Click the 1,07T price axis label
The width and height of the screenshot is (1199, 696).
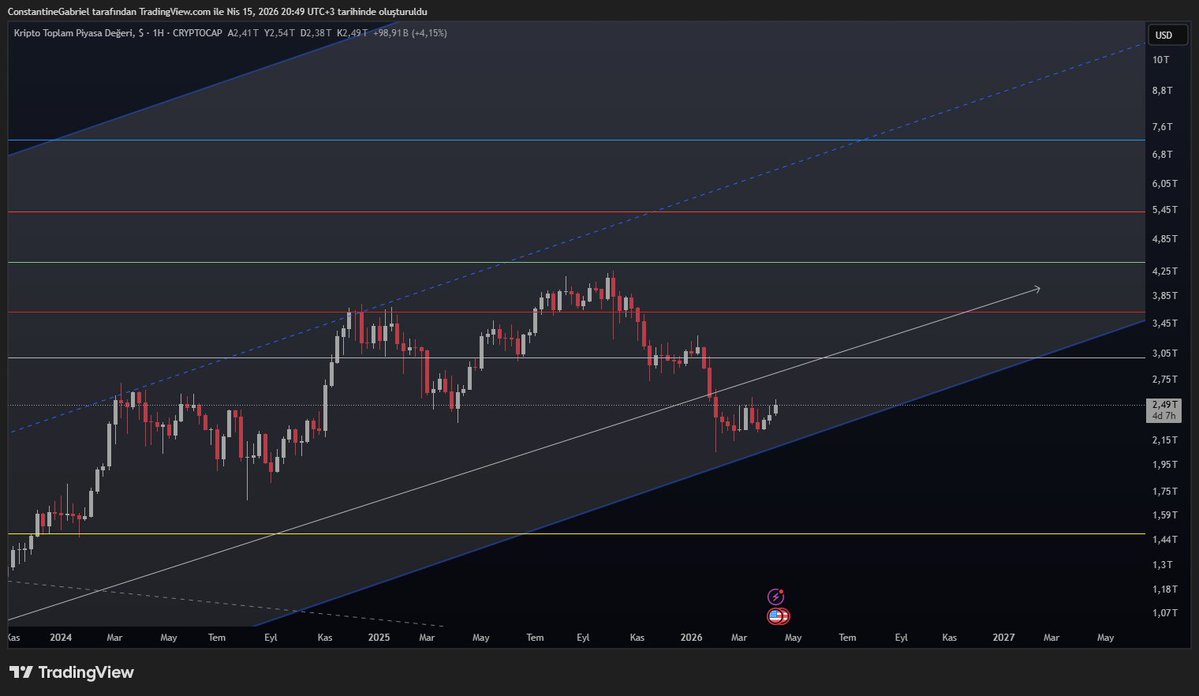[1165, 613]
